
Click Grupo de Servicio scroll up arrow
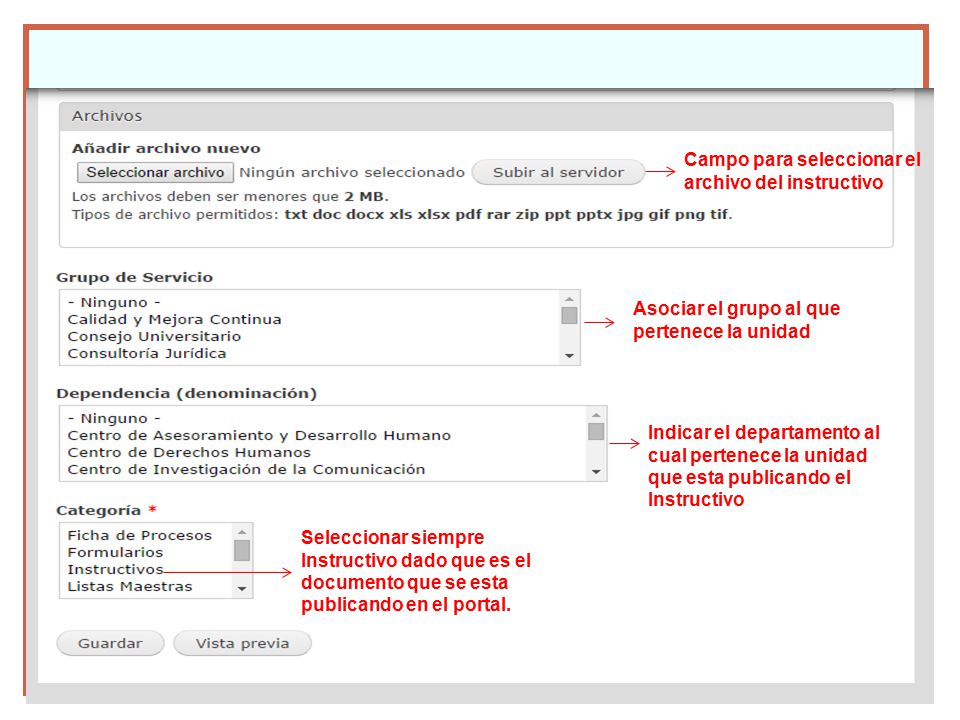click(569, 299)
